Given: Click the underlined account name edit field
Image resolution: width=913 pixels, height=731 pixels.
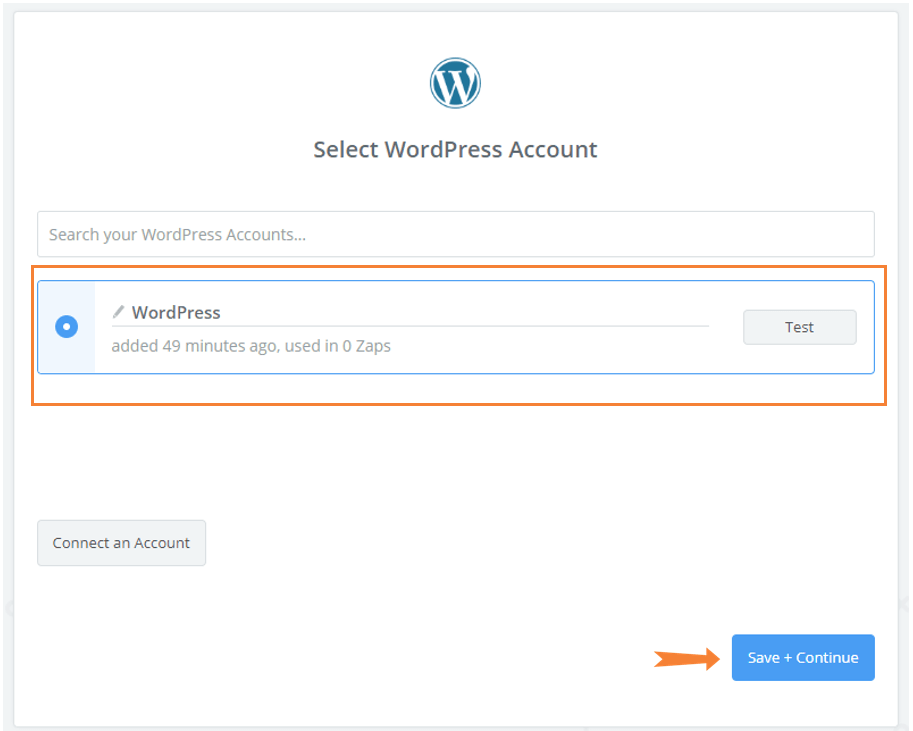Looking at the screenshot, I should (410, 313).
